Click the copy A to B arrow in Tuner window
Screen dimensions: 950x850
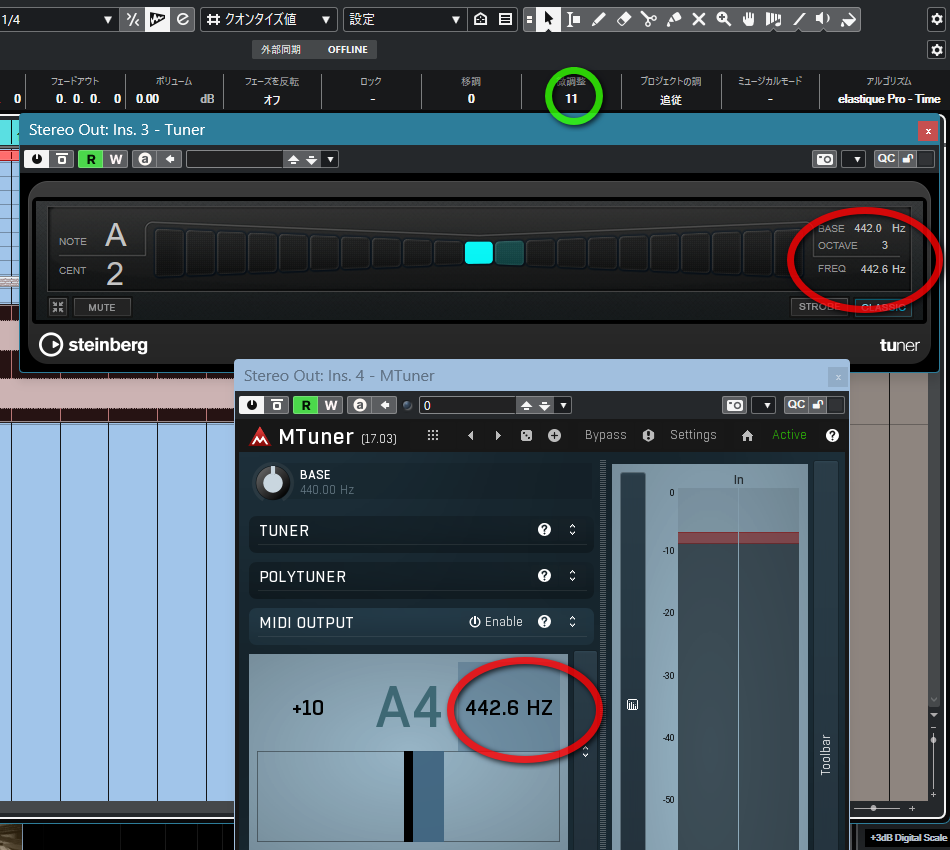click(170, 159)
